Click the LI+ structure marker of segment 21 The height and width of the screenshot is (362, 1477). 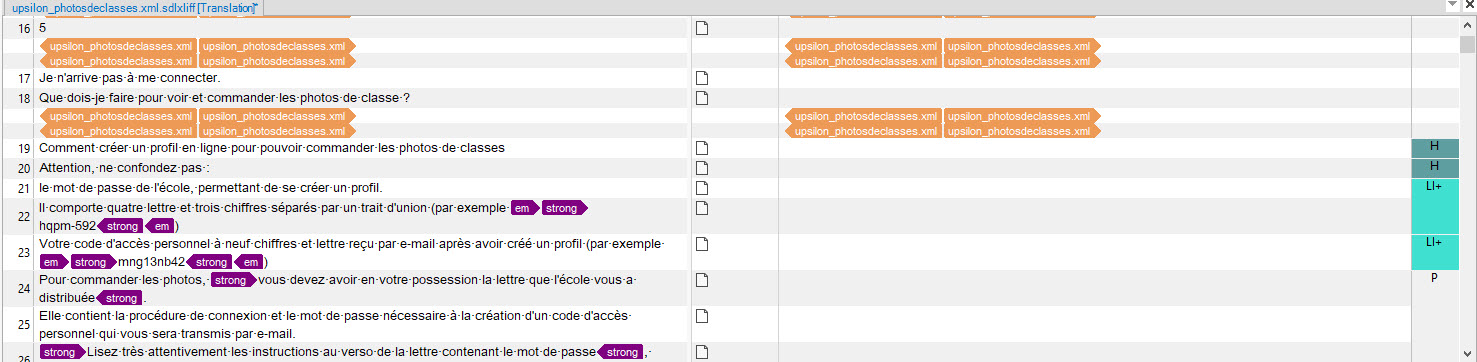1434,187
